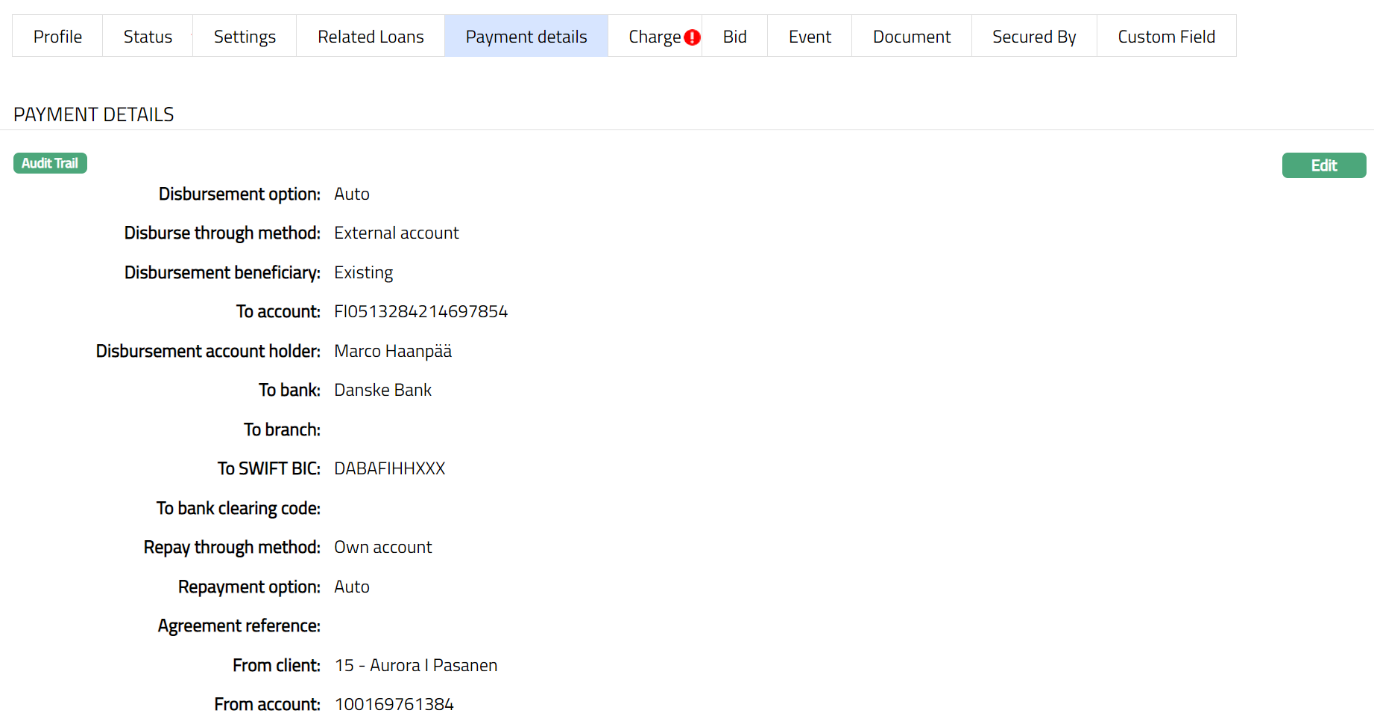Go to the Settings tab
Viewport: 1374px width, 728px height.
coord(245,37)
